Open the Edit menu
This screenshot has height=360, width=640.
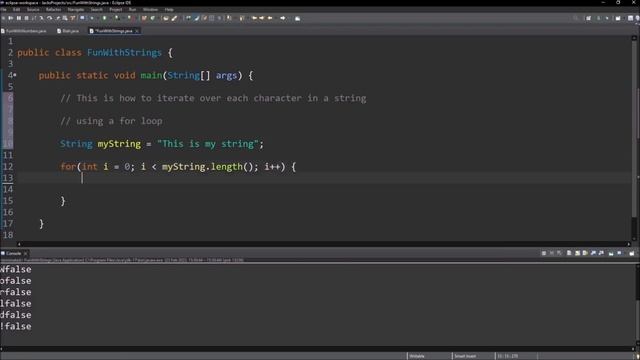(x=16, y=9)
